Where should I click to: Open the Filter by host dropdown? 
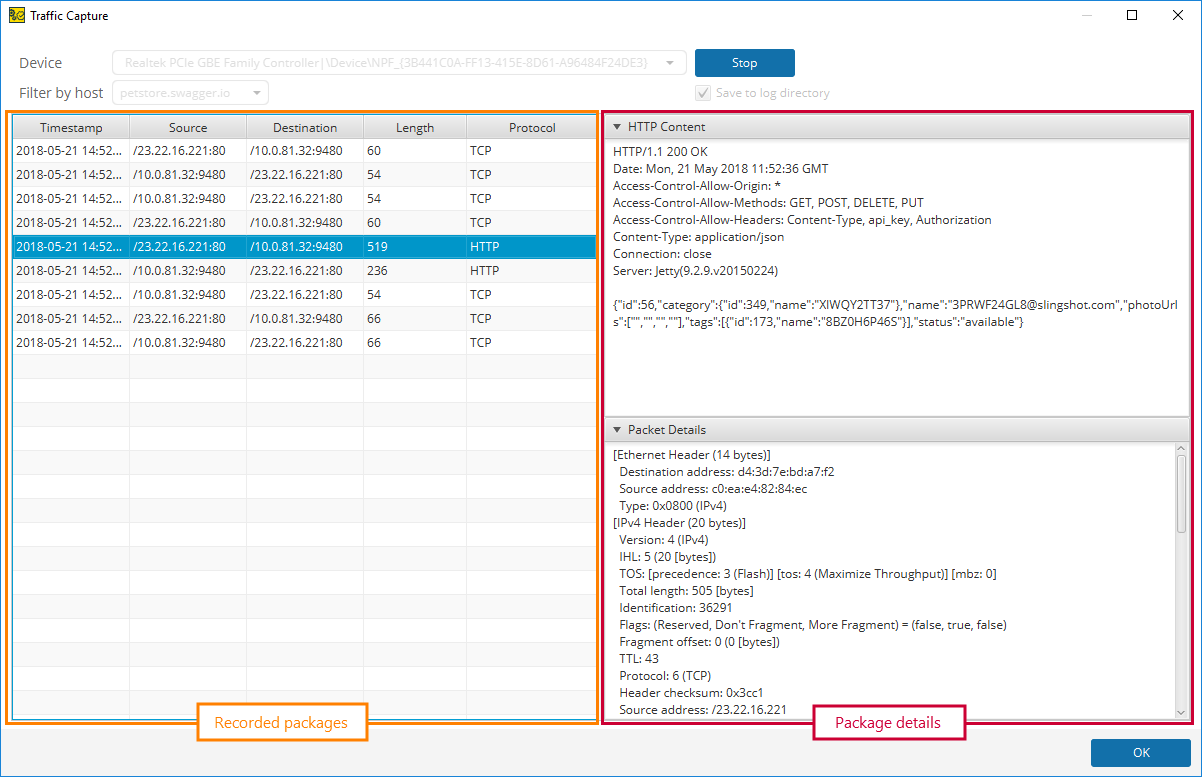tap(256, 91)
